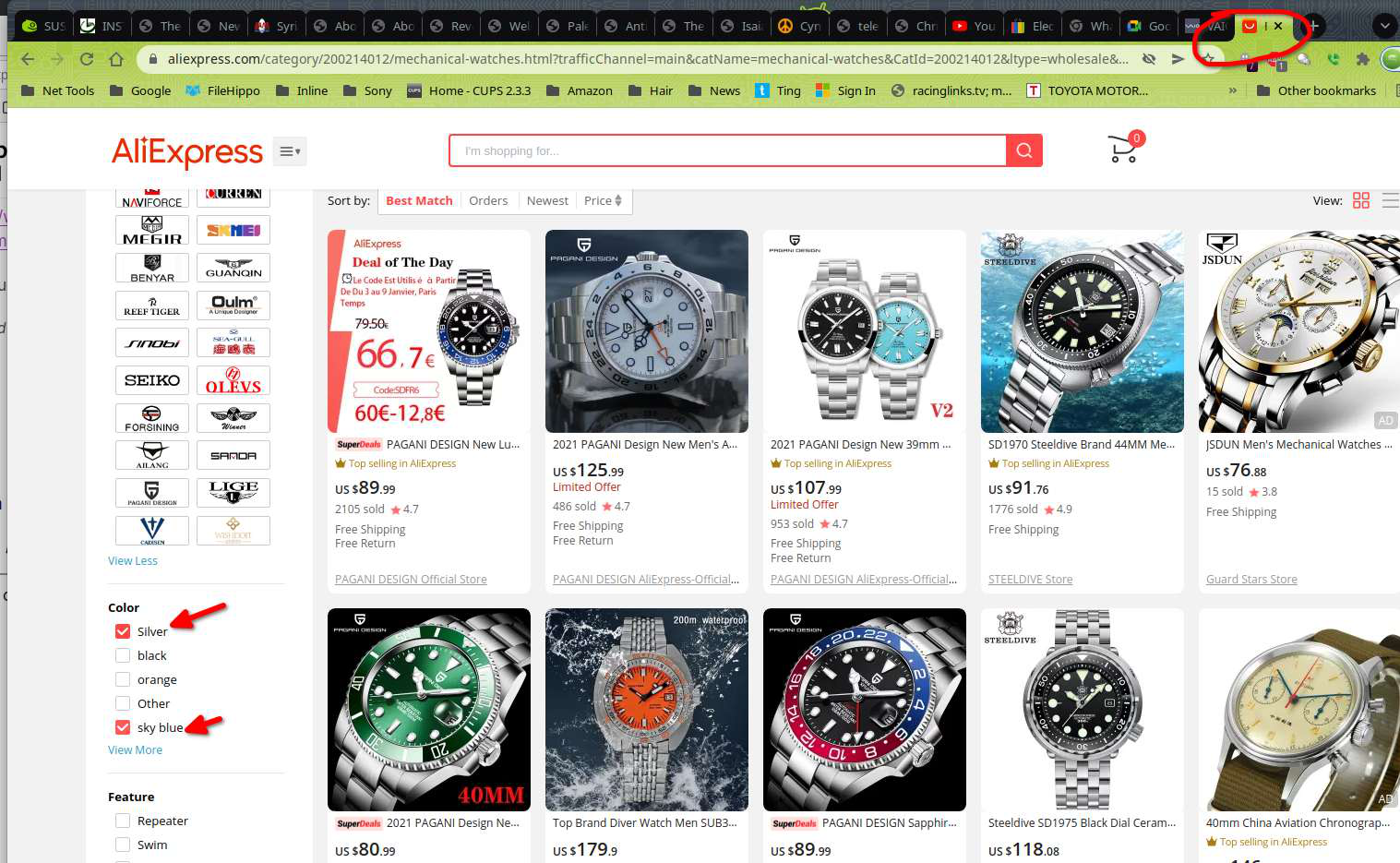Filter by FORSINING brand logo
This screenshot has height=863, width=1400.
pos(152,418)
